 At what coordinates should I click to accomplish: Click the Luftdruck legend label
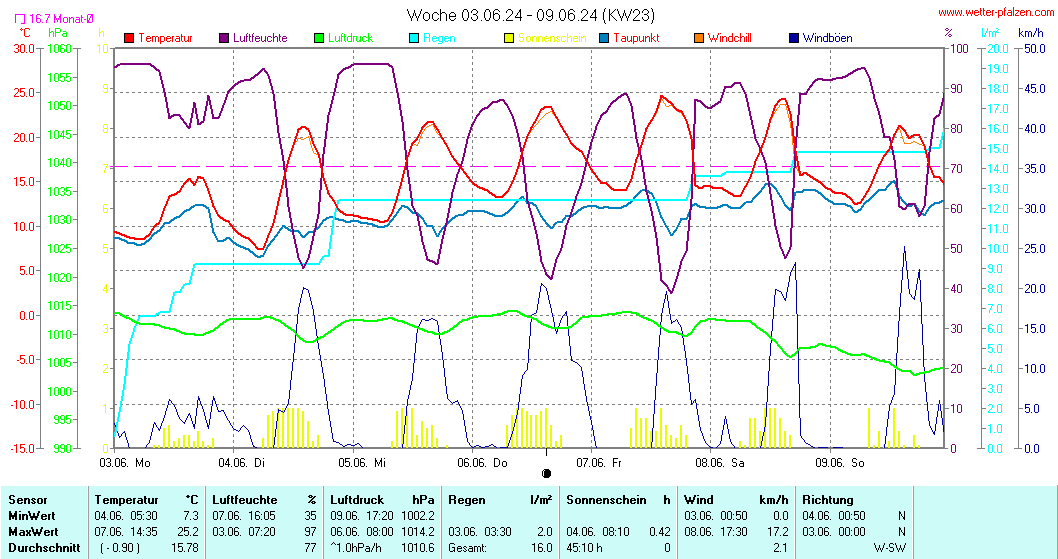(x=351, y=38)
